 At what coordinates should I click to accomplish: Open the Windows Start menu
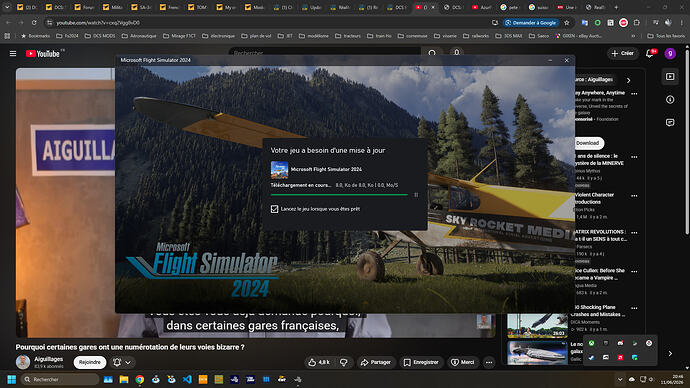(x=11, y=379)
